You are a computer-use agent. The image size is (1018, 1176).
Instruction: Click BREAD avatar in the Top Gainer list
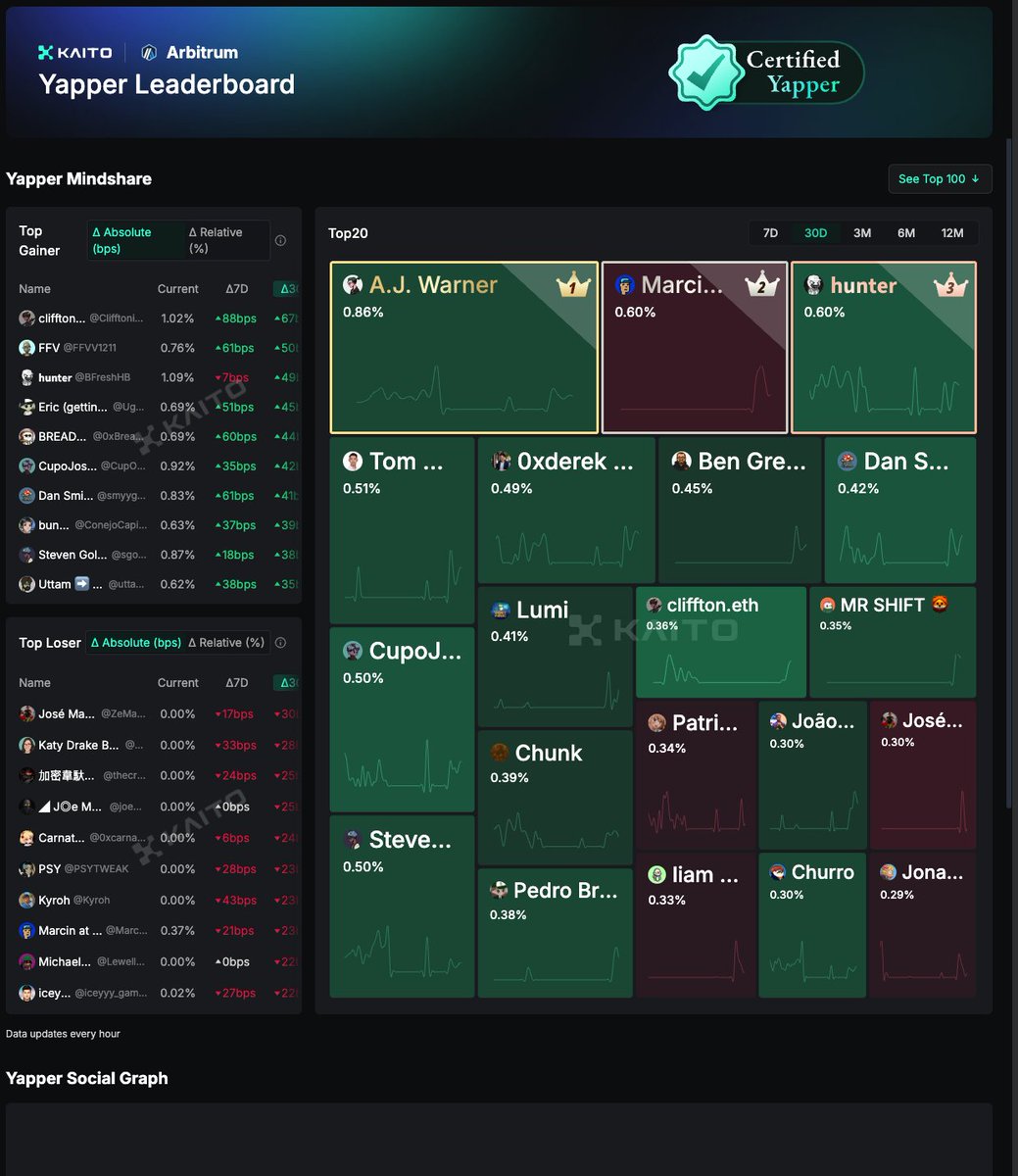(27, 436)
